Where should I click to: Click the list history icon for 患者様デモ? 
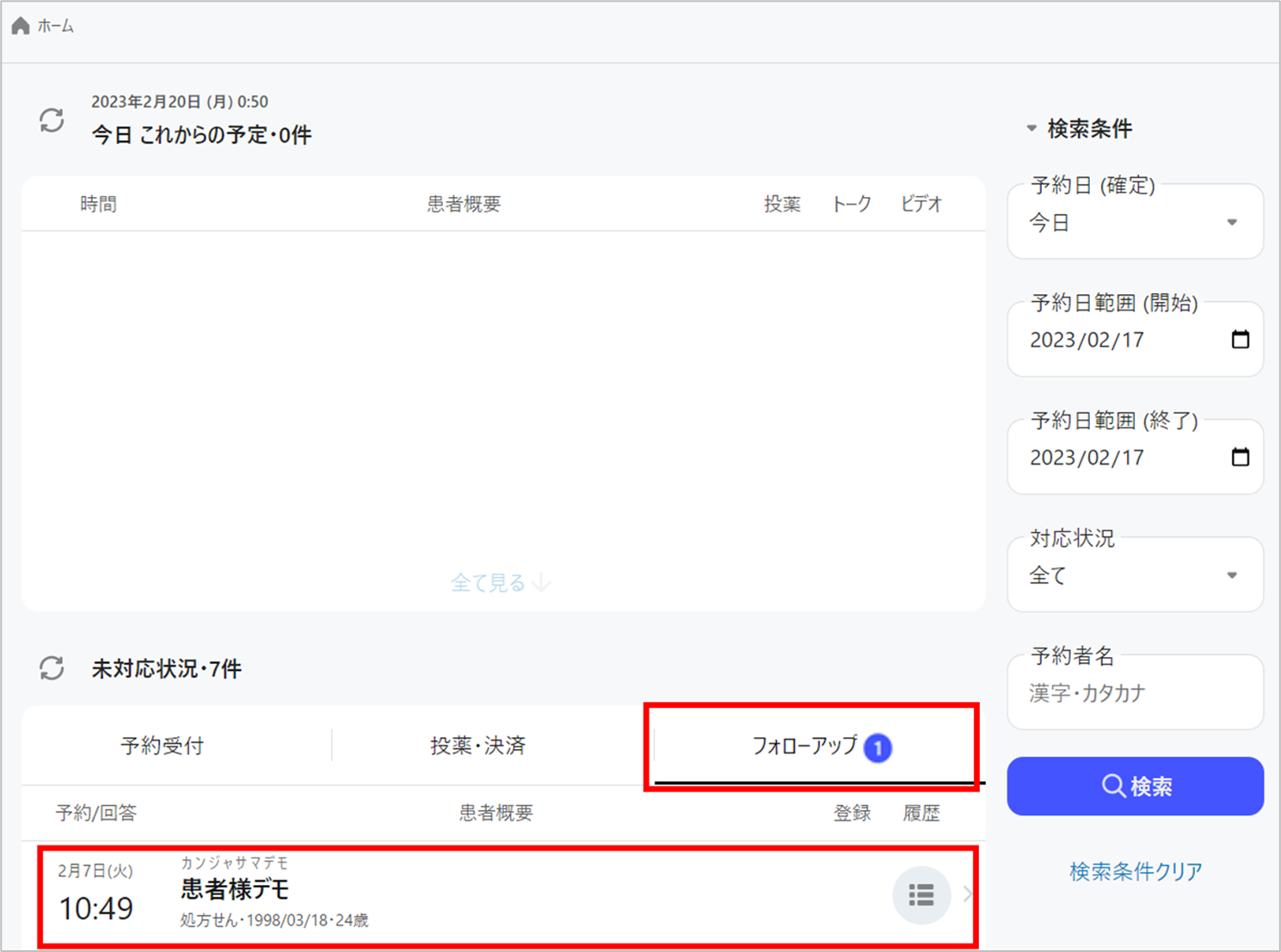(x=921, y=895)
